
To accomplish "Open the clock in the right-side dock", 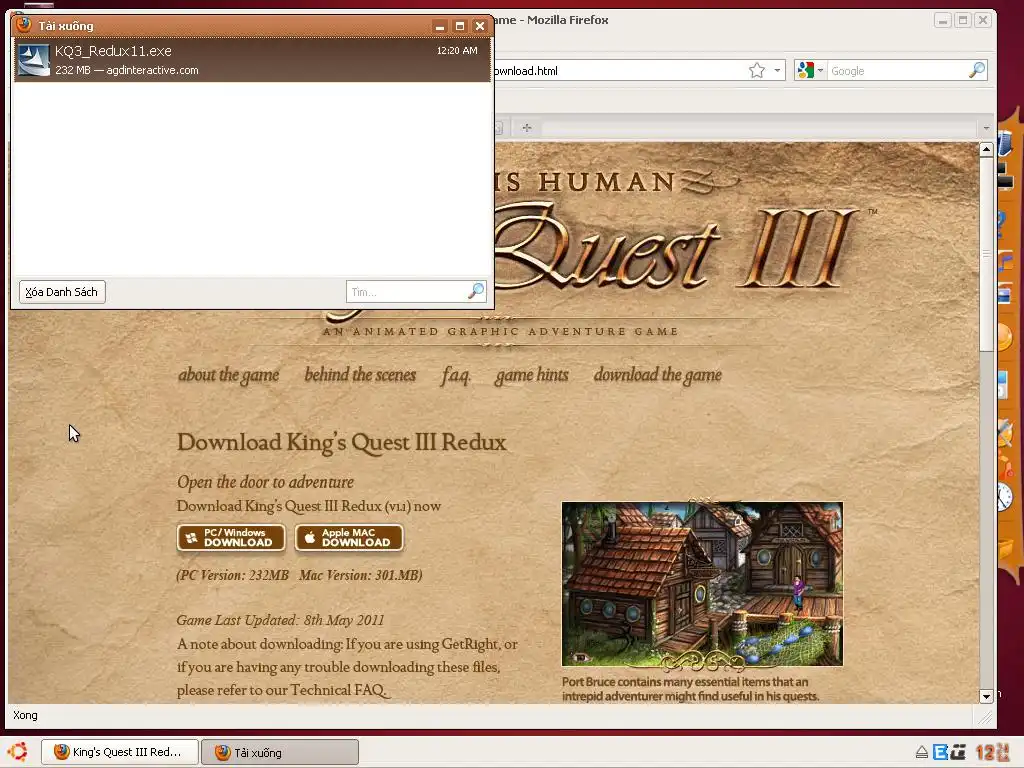I will coord(1005,497).
